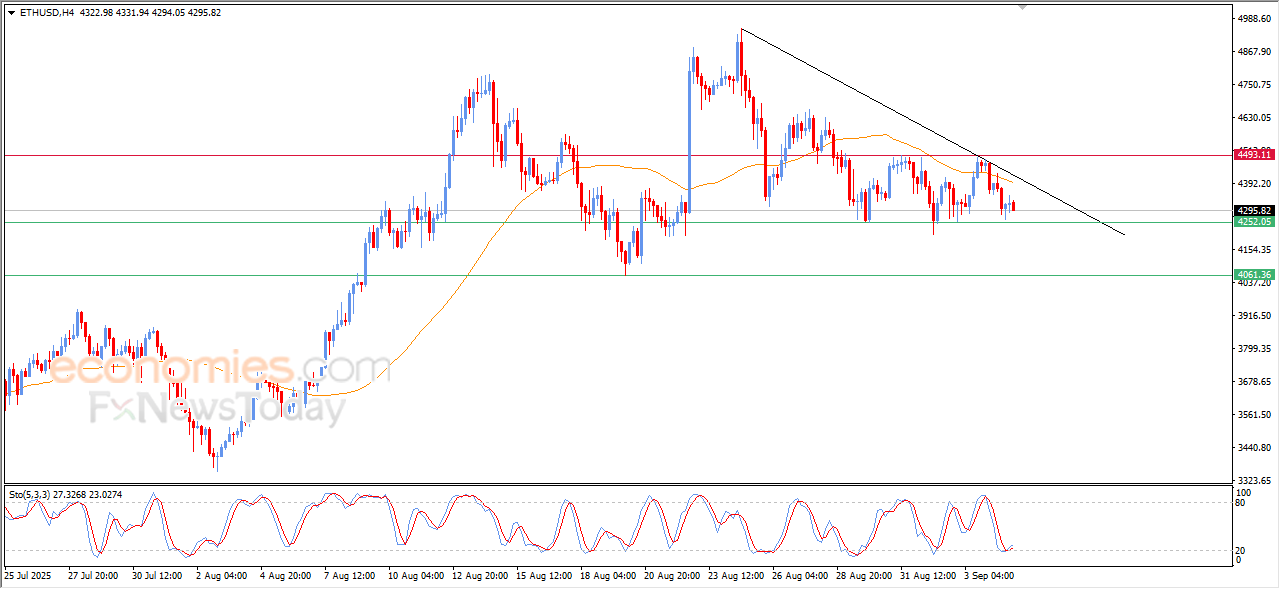This screenshot has height=589, width=1280.
Task: Click the green 4061.36 price level label
Action: click(x=1254, y=275)
